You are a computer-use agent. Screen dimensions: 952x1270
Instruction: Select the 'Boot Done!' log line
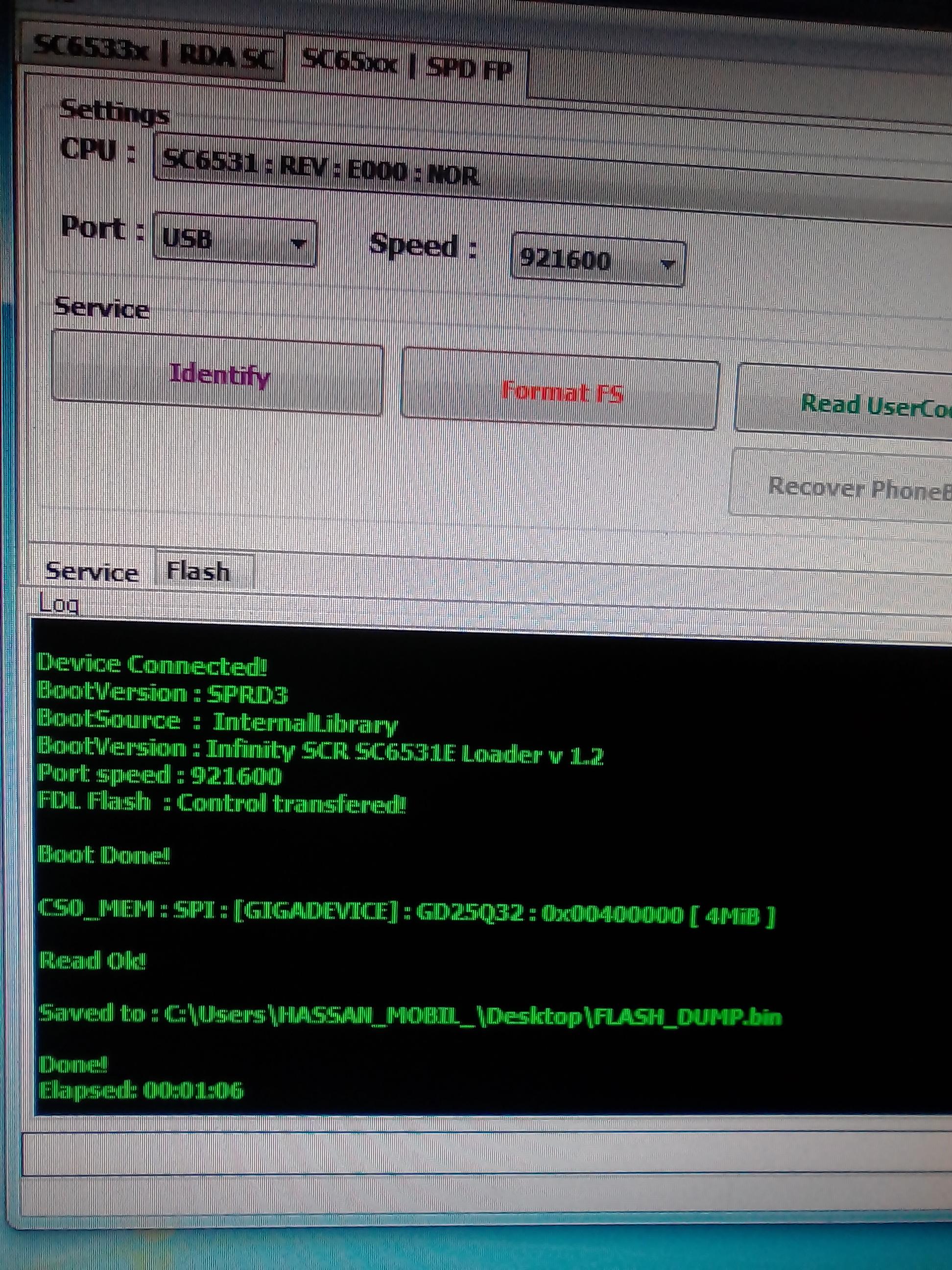coord(104,855)
